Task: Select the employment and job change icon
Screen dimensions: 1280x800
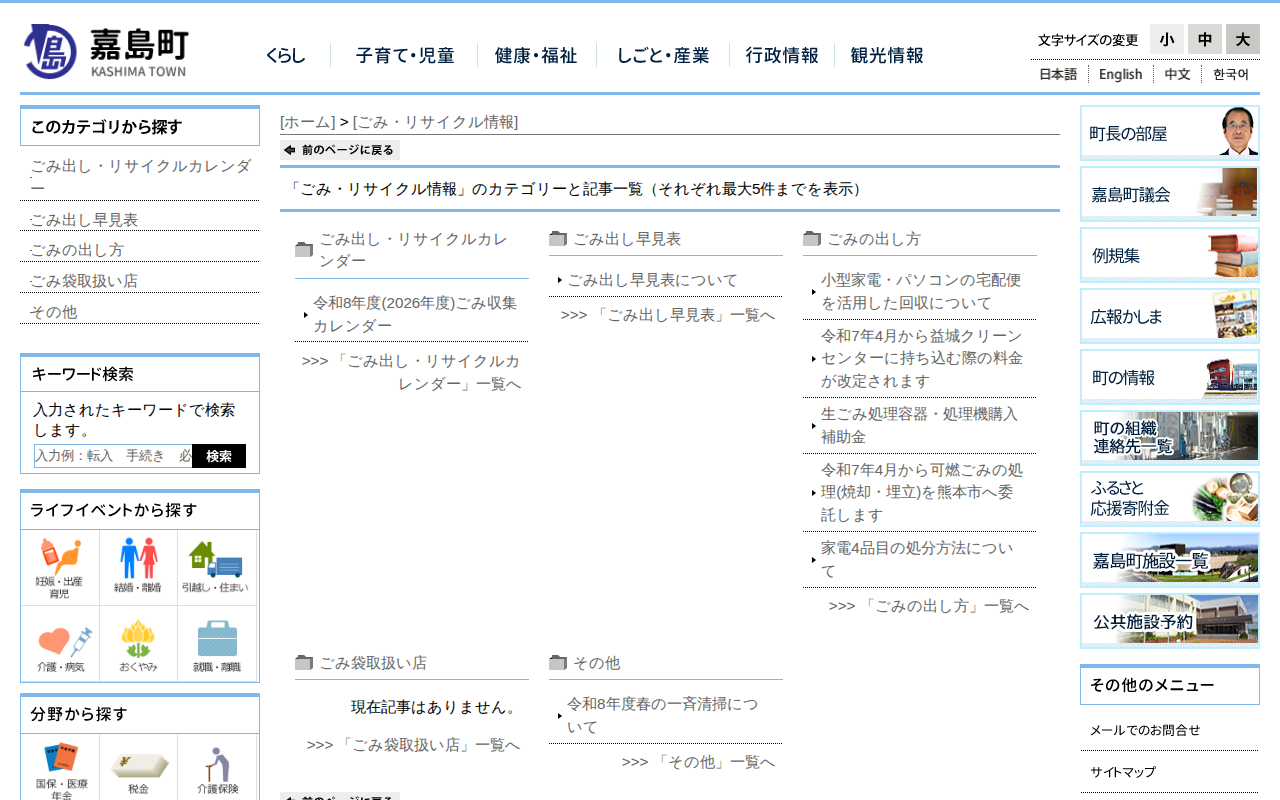Action: pos(216,645)
